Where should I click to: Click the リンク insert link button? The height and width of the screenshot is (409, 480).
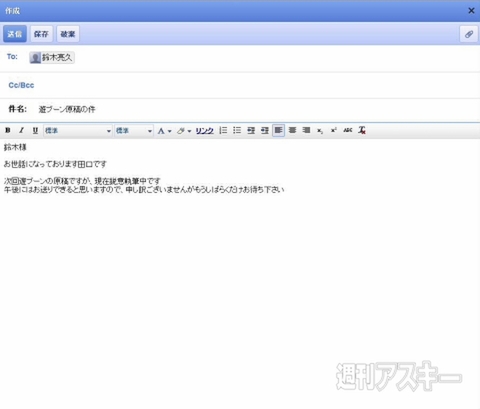pos(204,131)
